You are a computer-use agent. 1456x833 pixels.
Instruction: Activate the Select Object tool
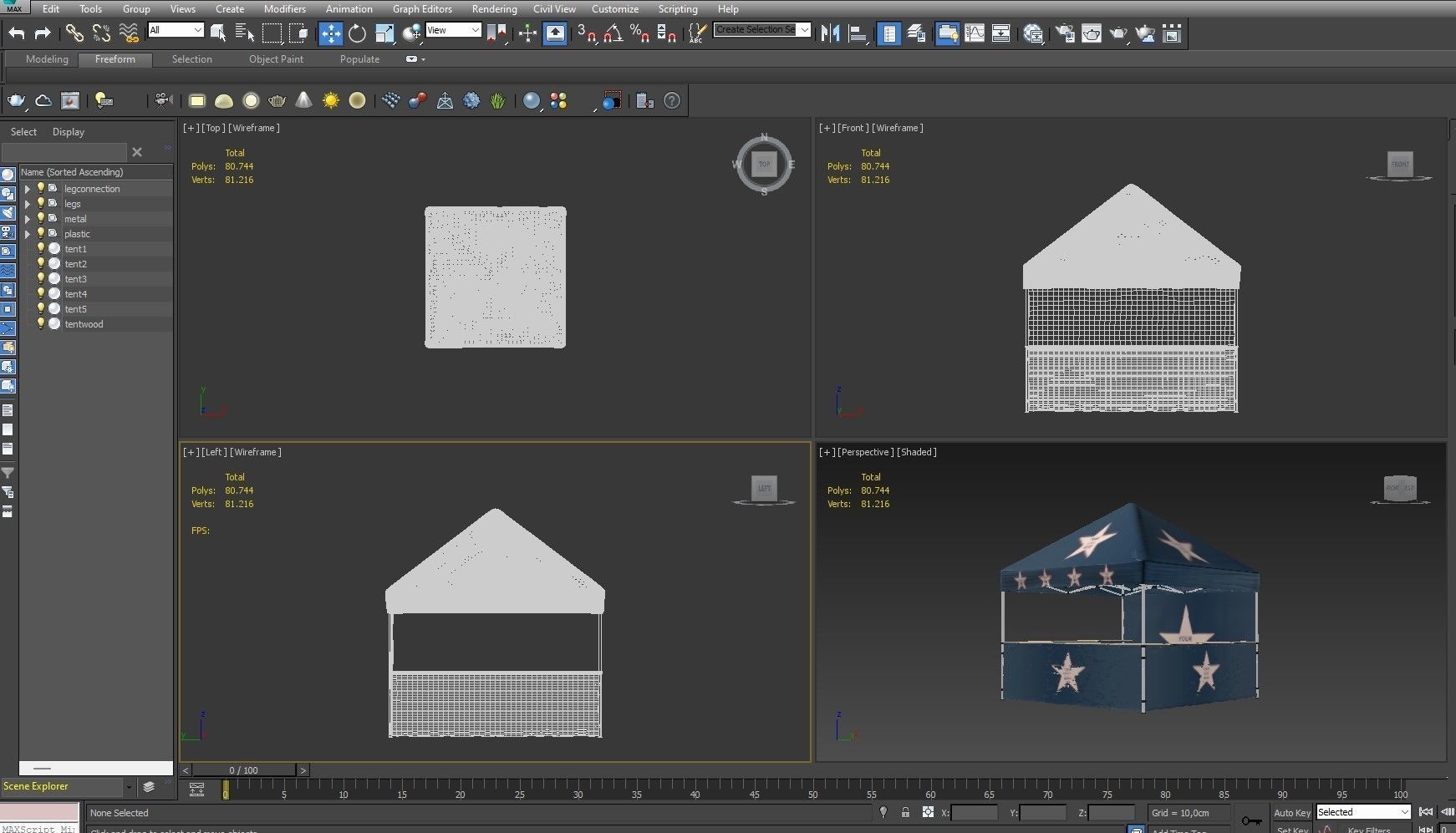pos(218,33)
